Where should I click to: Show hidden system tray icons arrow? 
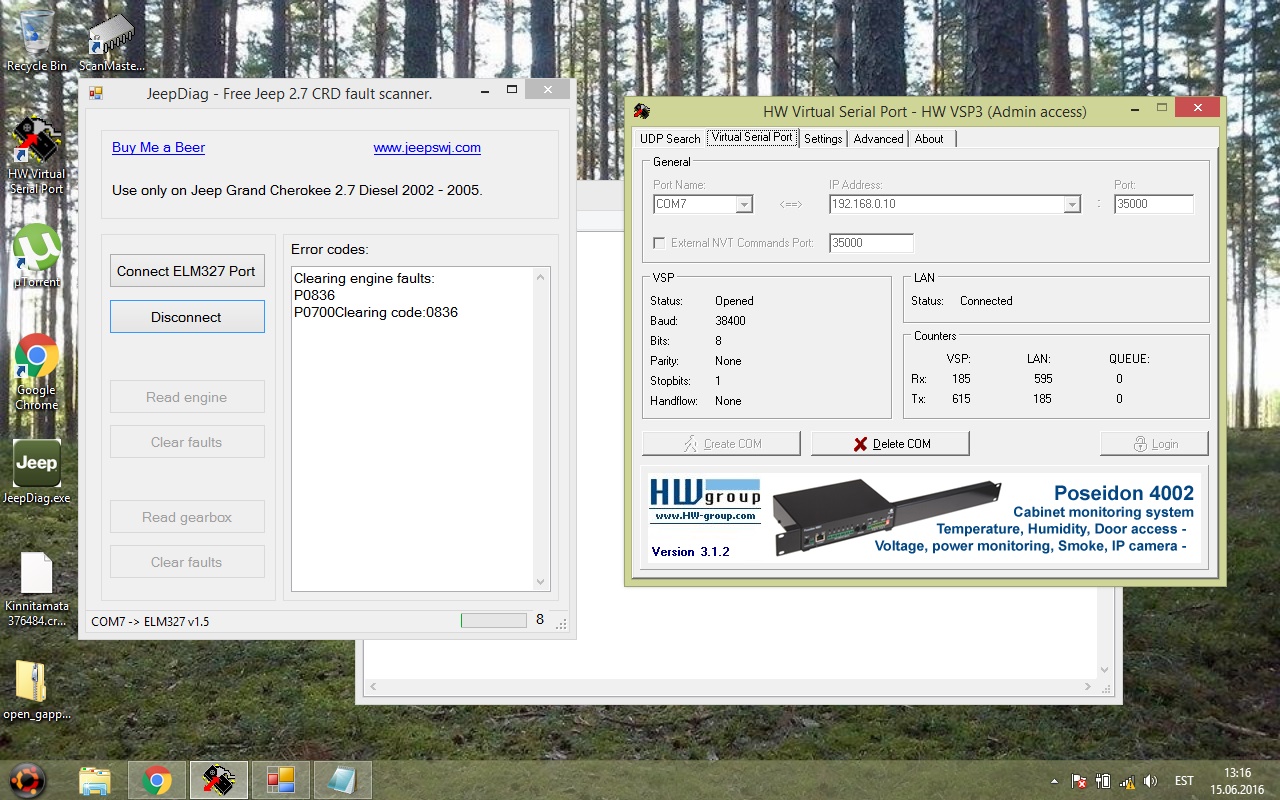pos(1054,781)
